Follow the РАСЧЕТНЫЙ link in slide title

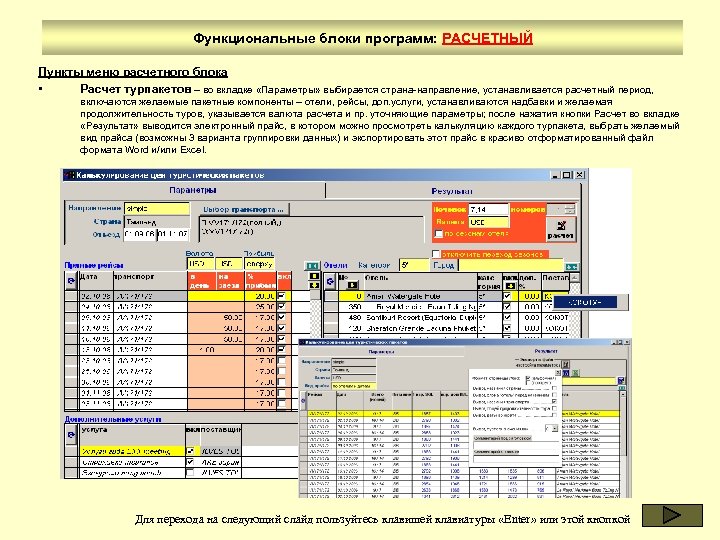487,38
